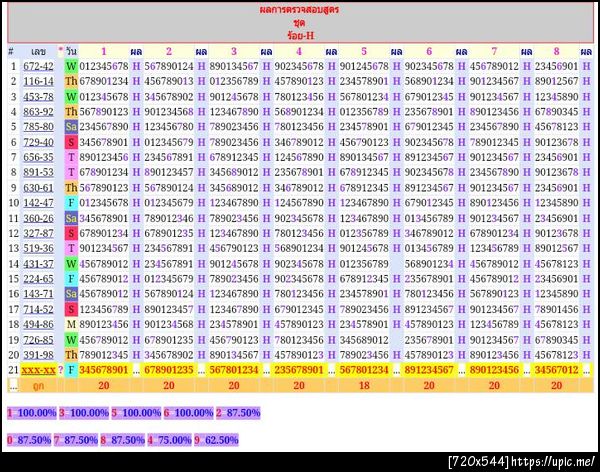Select the 729-40 link in row 6
Image resolution: width=600 pixels, height=472 pixels.
pyautogui.click(x=38, y=142)
